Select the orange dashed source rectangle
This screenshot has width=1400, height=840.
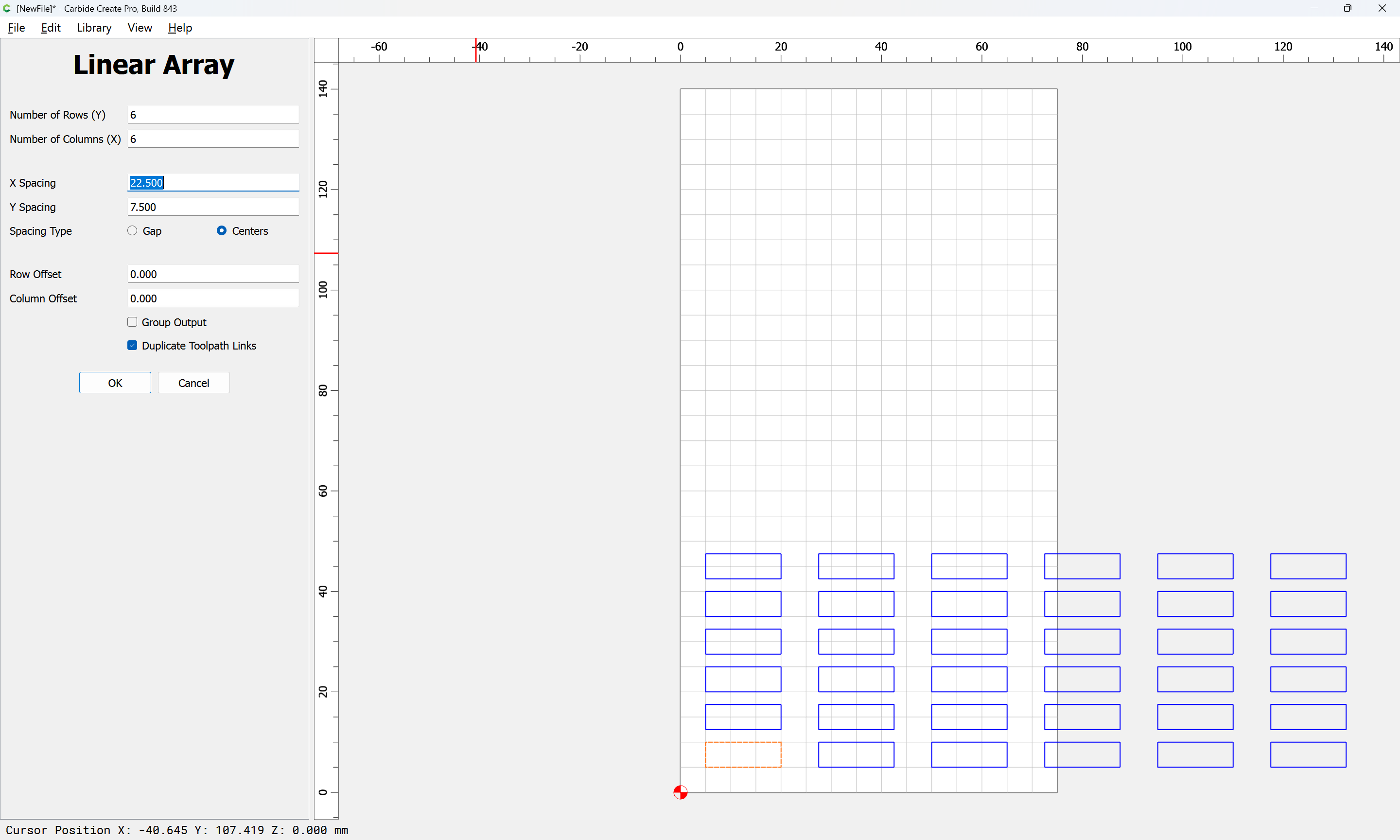click(x=743, y=754)
